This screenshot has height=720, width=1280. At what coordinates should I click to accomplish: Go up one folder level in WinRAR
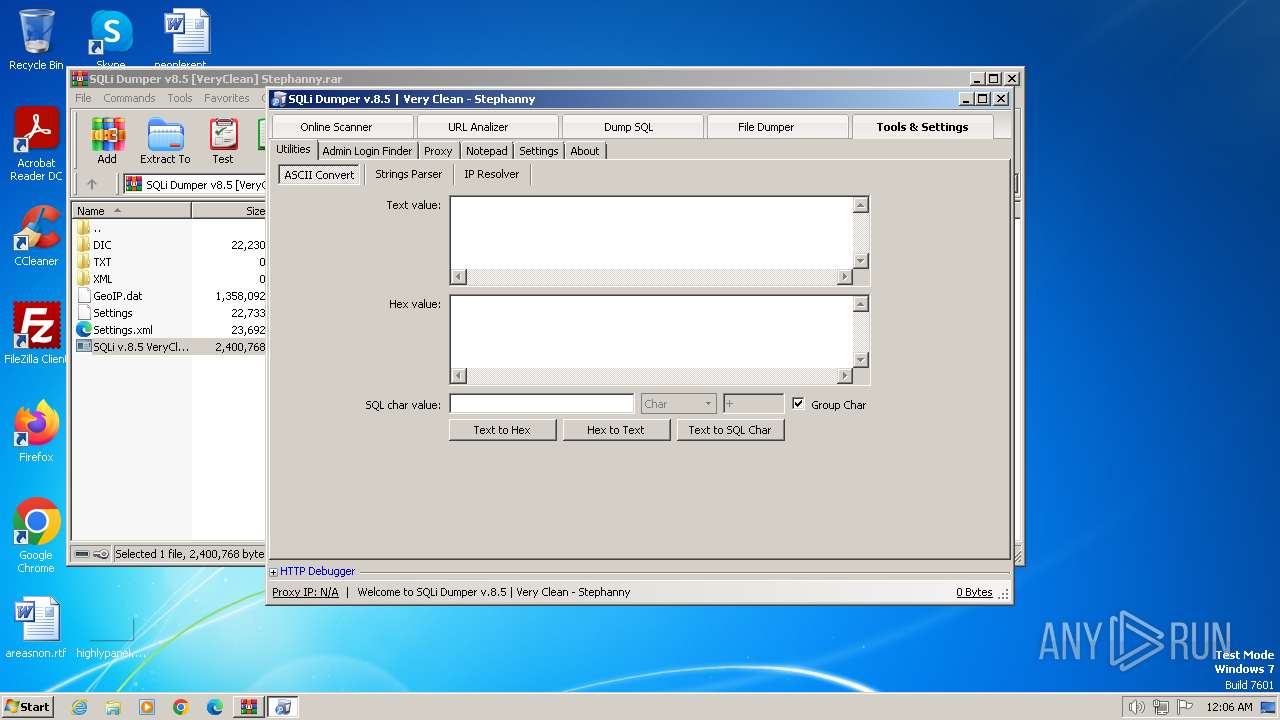(92, 184)
